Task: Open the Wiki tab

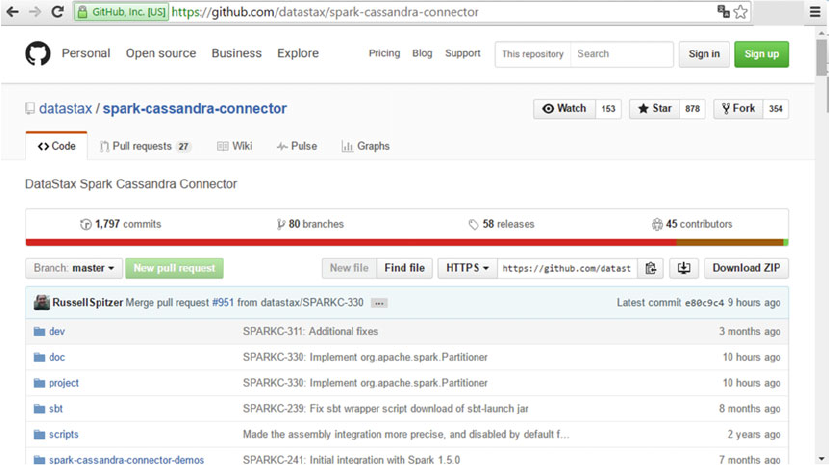Action: (234, 146)
